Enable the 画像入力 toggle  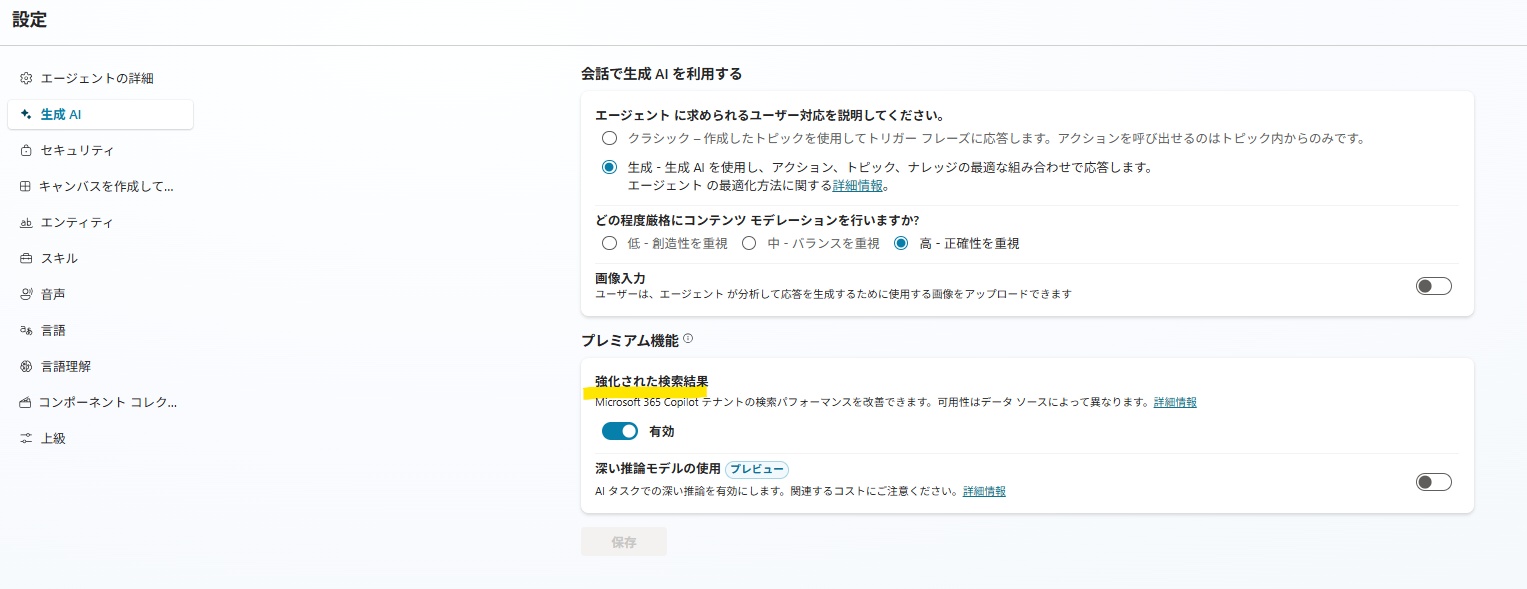pos(1433,286)
